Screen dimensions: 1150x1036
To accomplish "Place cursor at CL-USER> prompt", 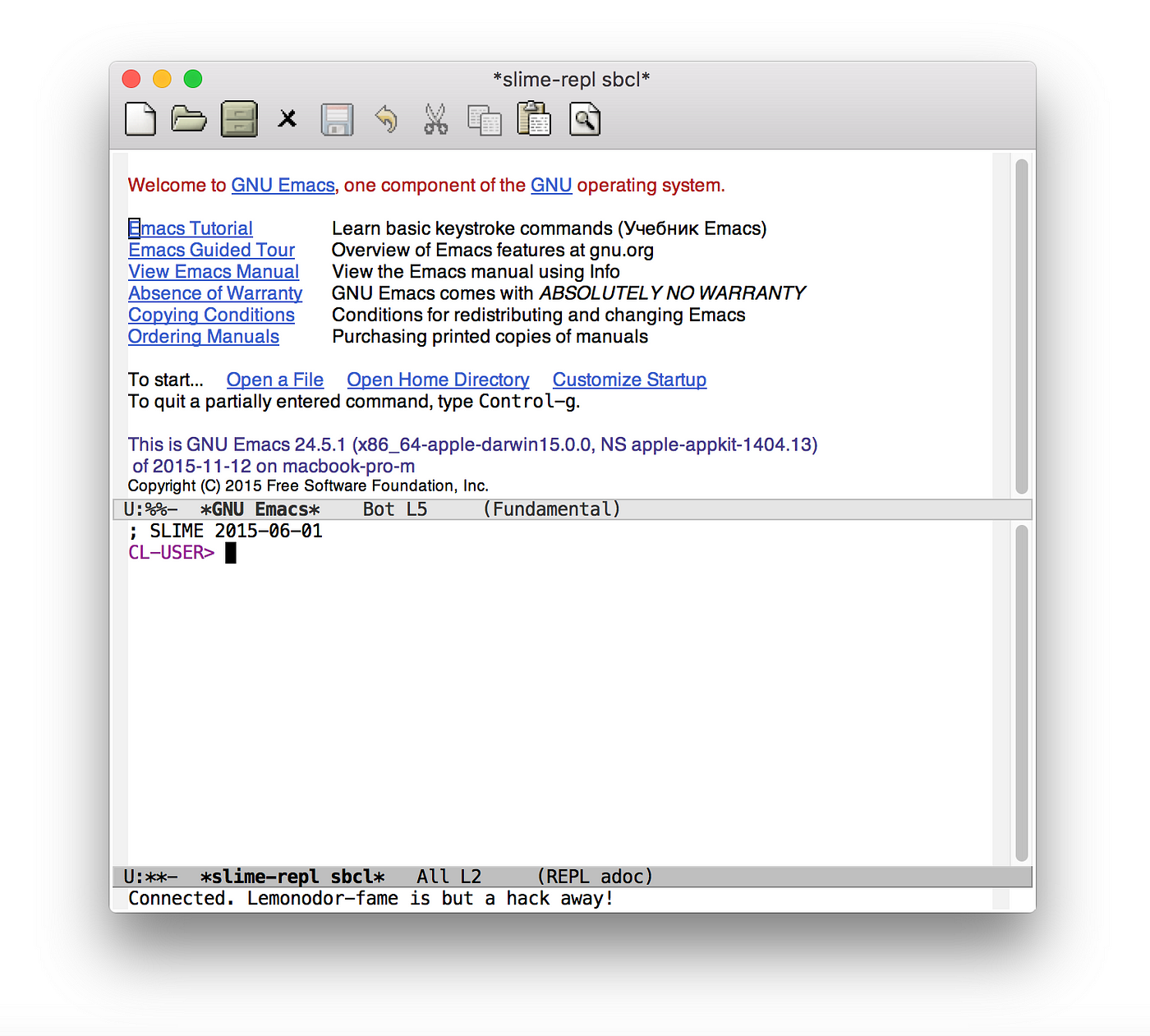I will [231, 553].
